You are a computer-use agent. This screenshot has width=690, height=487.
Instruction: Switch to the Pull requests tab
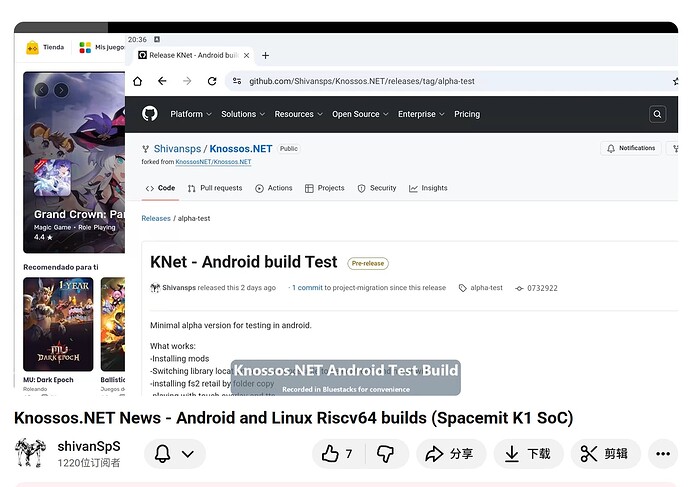(x=215, y=188)
